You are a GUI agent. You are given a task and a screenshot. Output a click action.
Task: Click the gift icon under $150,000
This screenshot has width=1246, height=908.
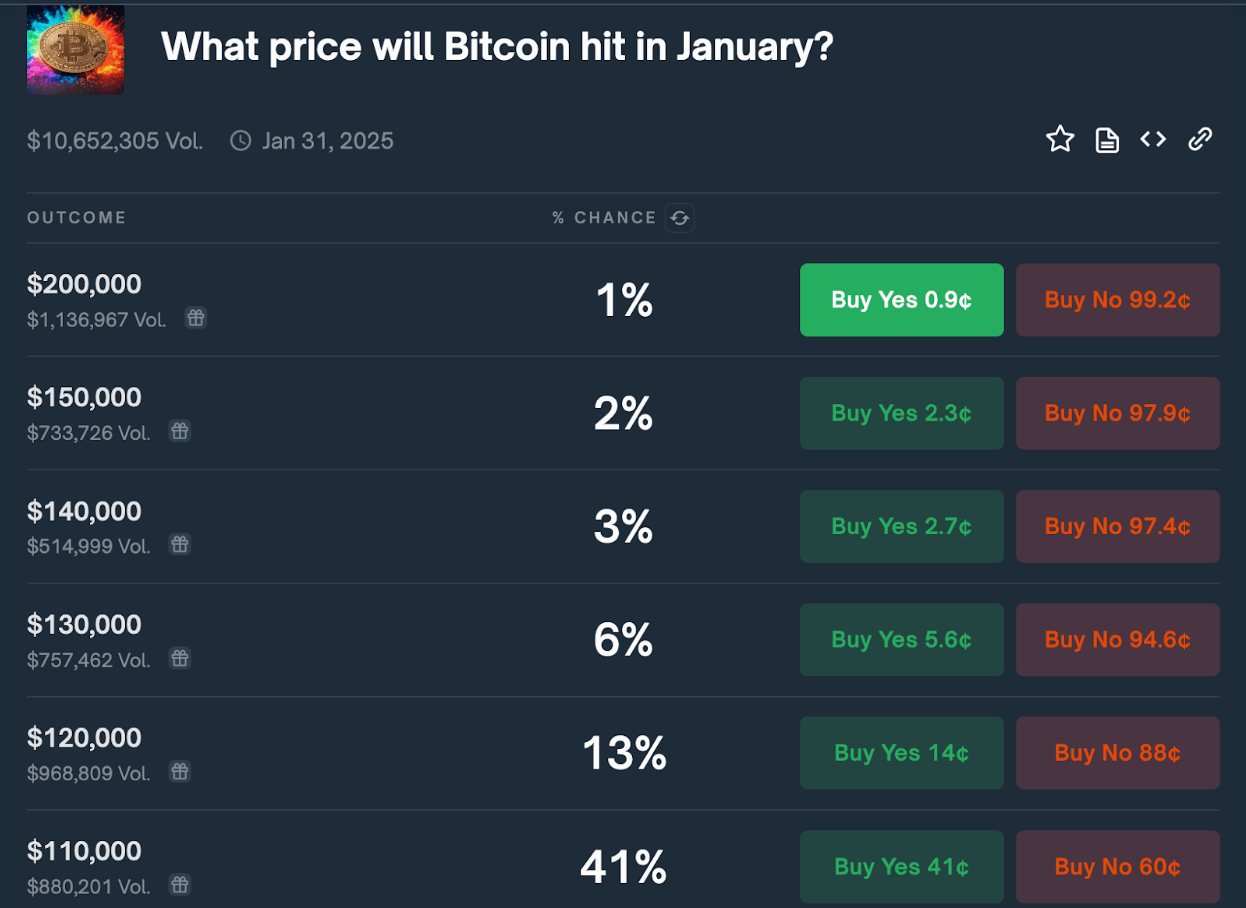180,432
